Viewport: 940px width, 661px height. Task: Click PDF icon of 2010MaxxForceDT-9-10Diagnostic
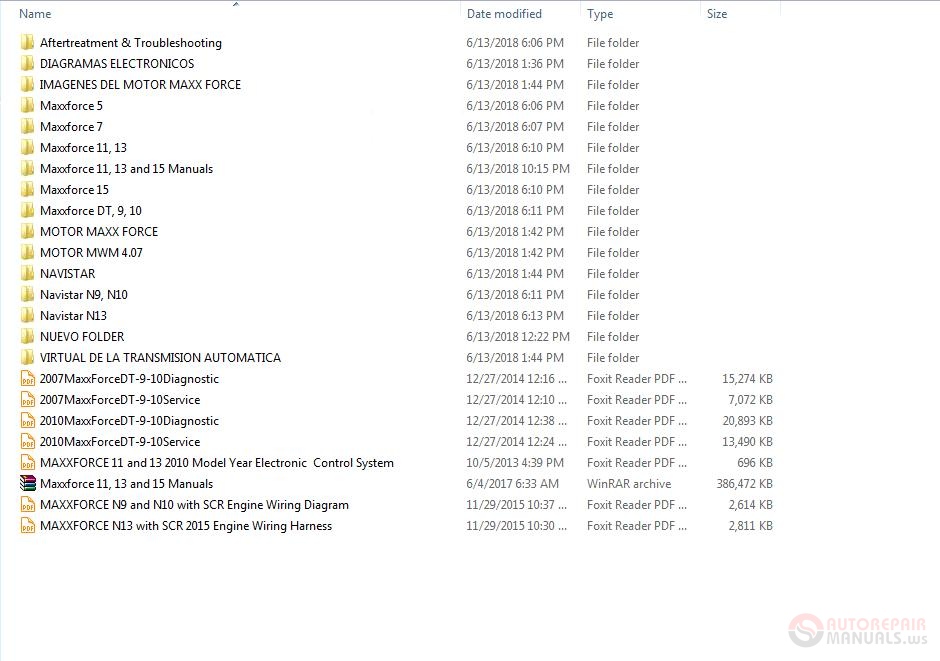28,421
